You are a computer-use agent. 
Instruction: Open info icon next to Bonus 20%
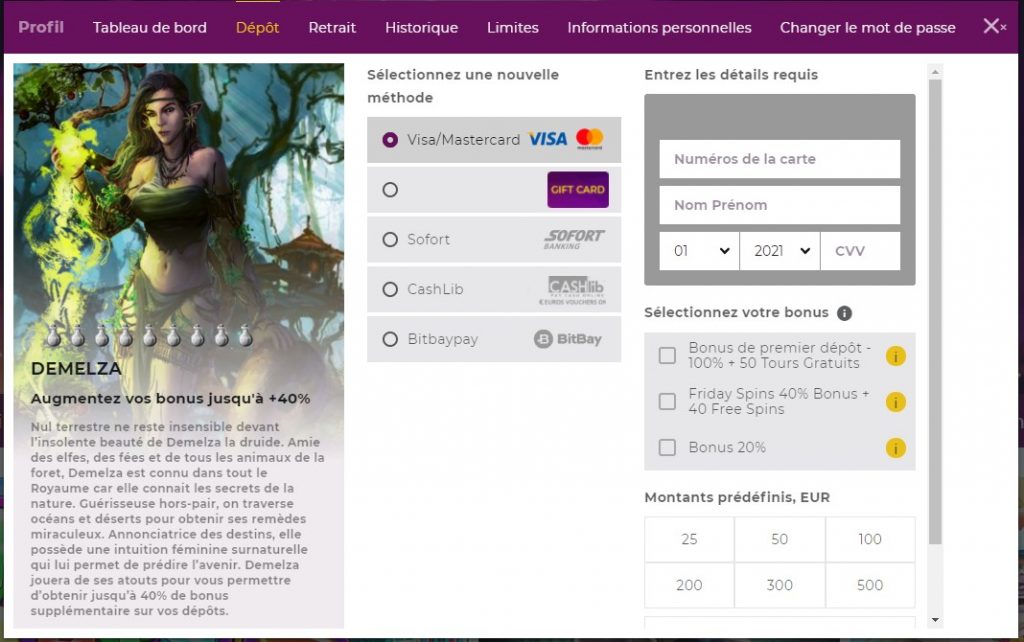[x=896, y=448]
